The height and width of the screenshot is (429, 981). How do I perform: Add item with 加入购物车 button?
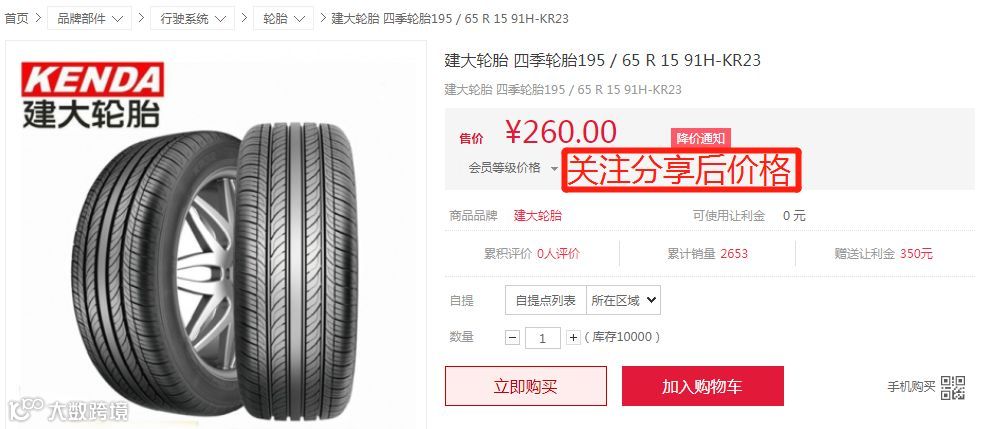[x=703, y=386]
